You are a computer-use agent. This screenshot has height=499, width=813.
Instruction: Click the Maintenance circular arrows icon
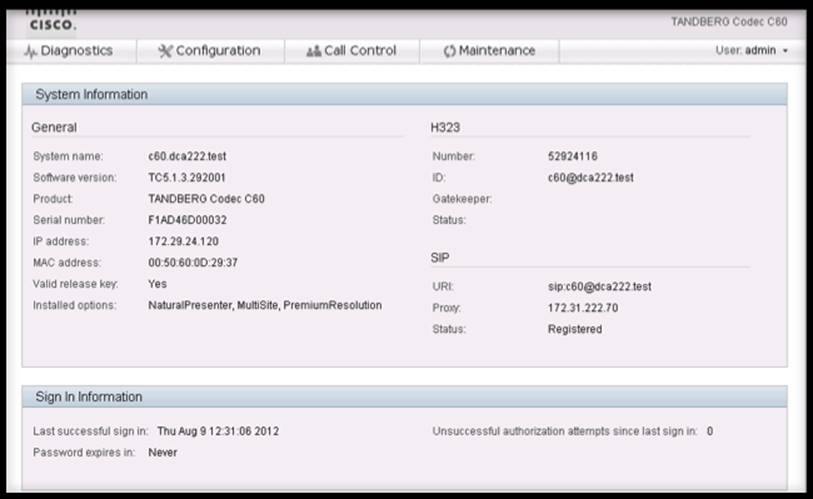pyautogui.click(x=449, y=51)
